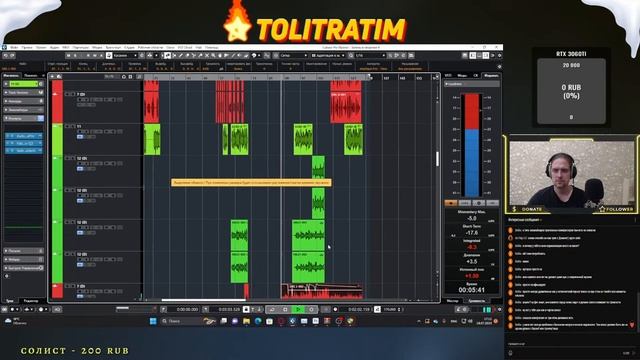Open toolbar setup gear in main toolbar
This screenshot has height=360, width=640.
(x=500, y=55)
